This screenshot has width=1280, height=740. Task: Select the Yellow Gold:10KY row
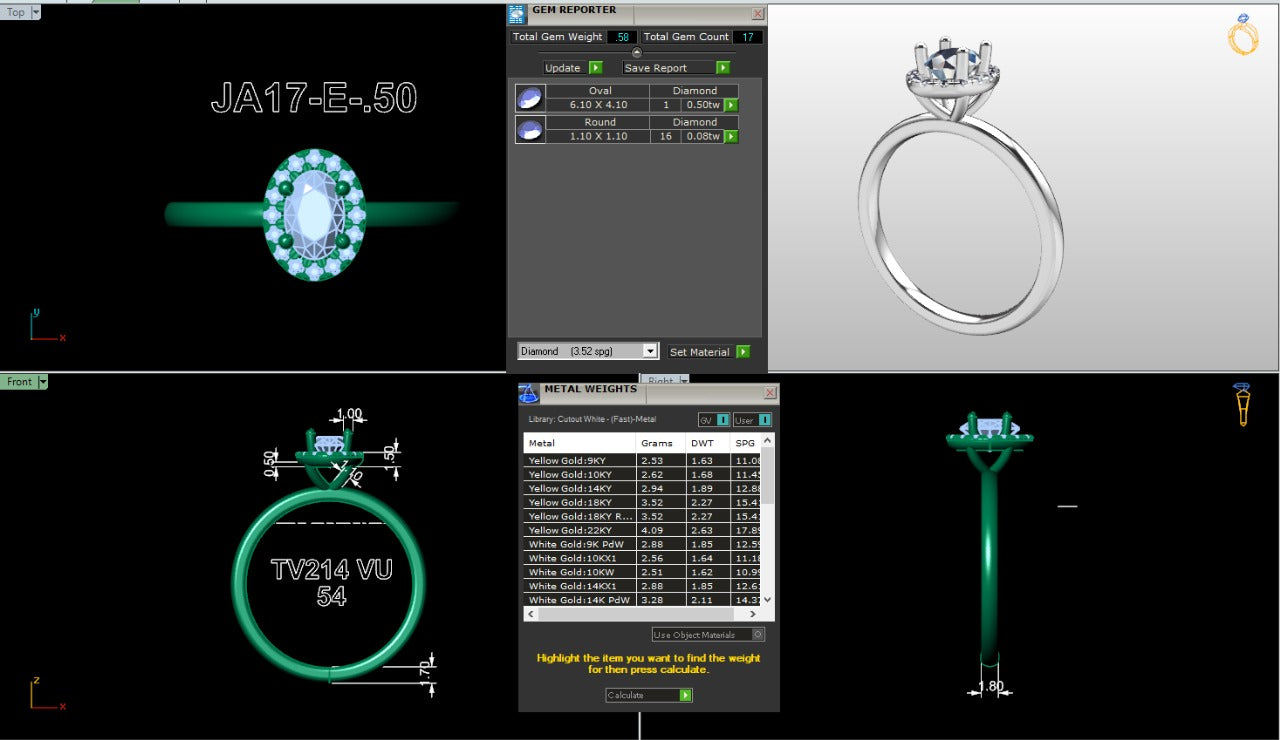tap(643, 474)
